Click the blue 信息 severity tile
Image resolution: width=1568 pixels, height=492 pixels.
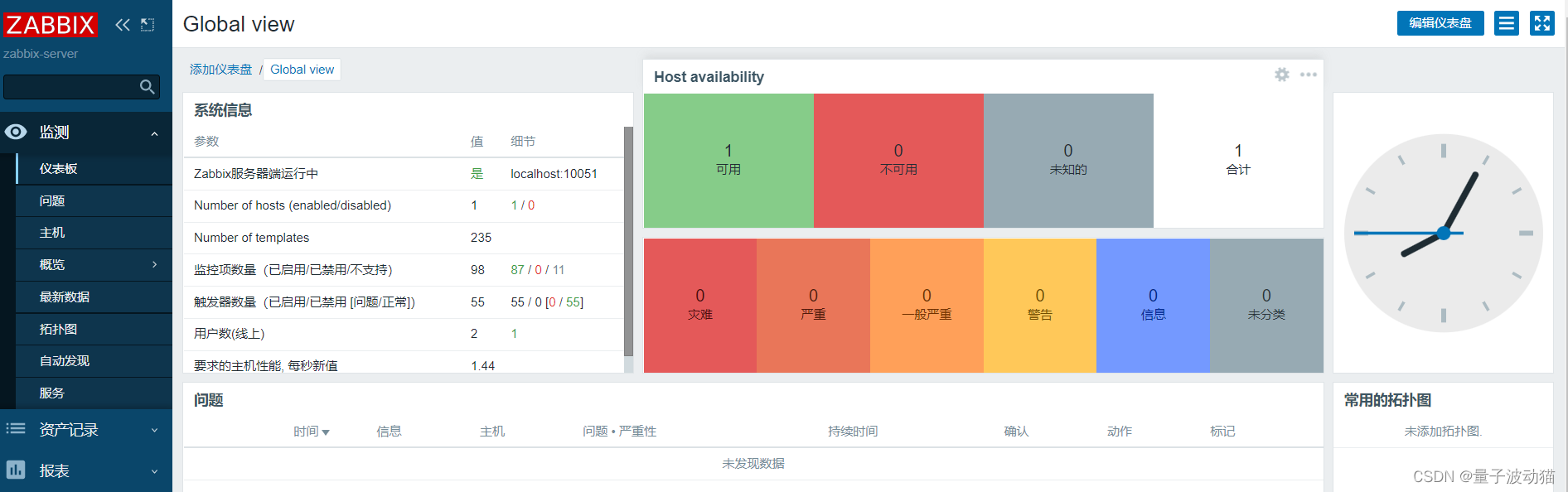click(1153, 305)
